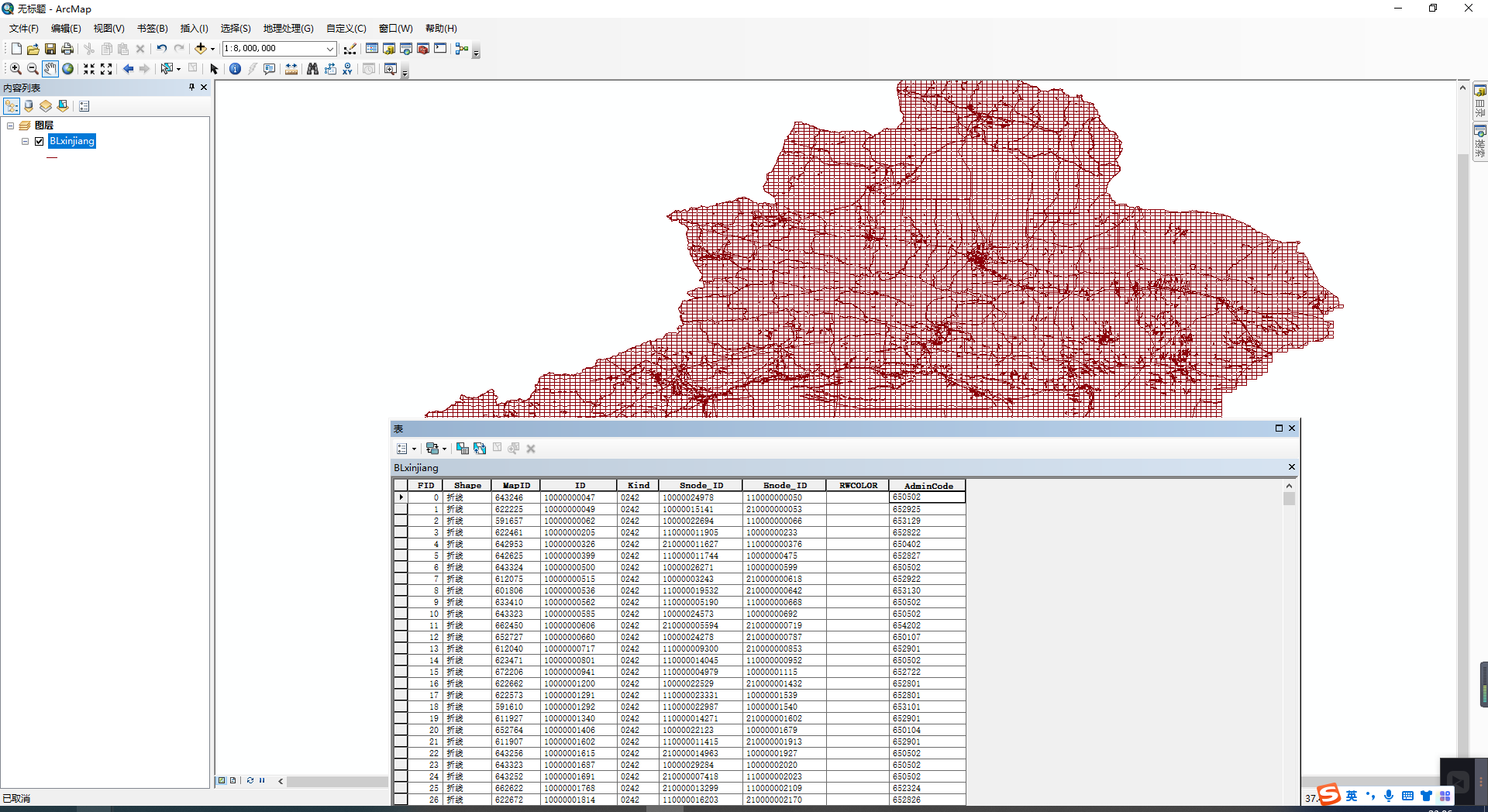
Task: Unpin the 内容列表 panel
Action: click(x=191, y=87)
